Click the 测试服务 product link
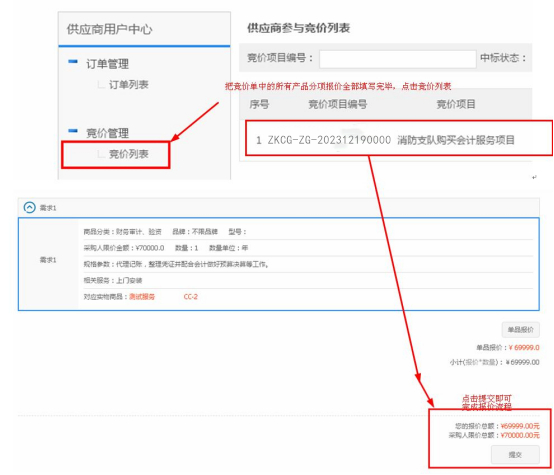The width and height of the screenshot is (554, 475). tap(142, 297)
